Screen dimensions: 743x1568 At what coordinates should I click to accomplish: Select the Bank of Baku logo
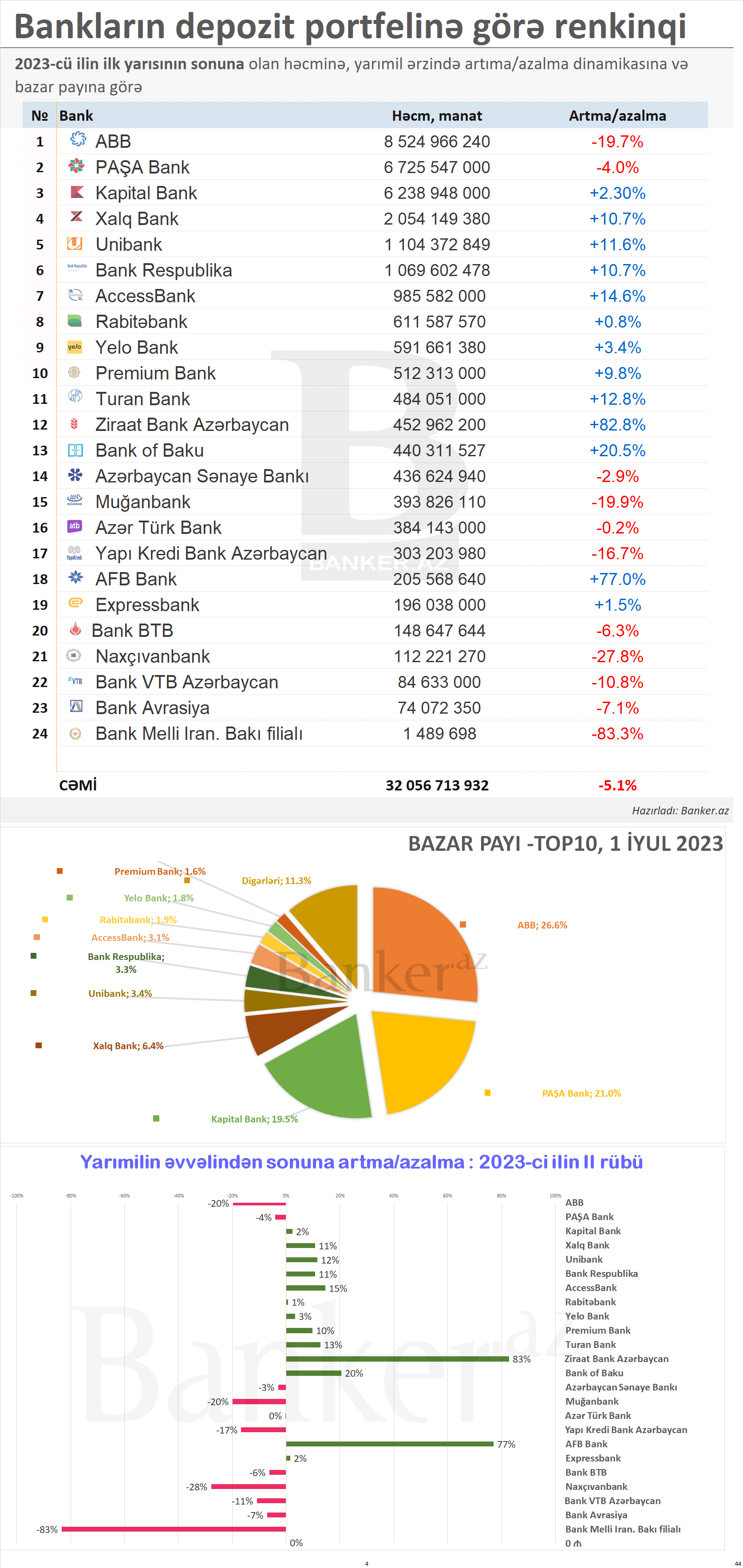click(x=75, y=450)
